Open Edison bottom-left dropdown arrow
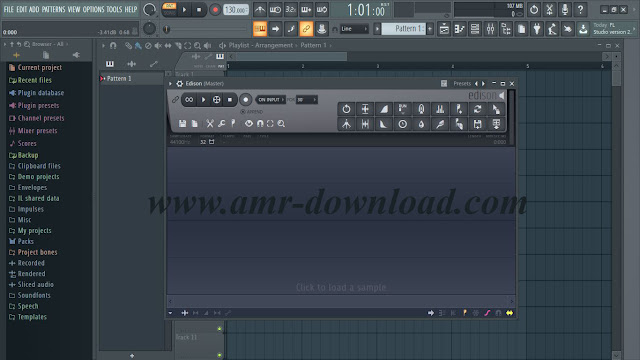The image size is (640, 360). tap(171, 313)
